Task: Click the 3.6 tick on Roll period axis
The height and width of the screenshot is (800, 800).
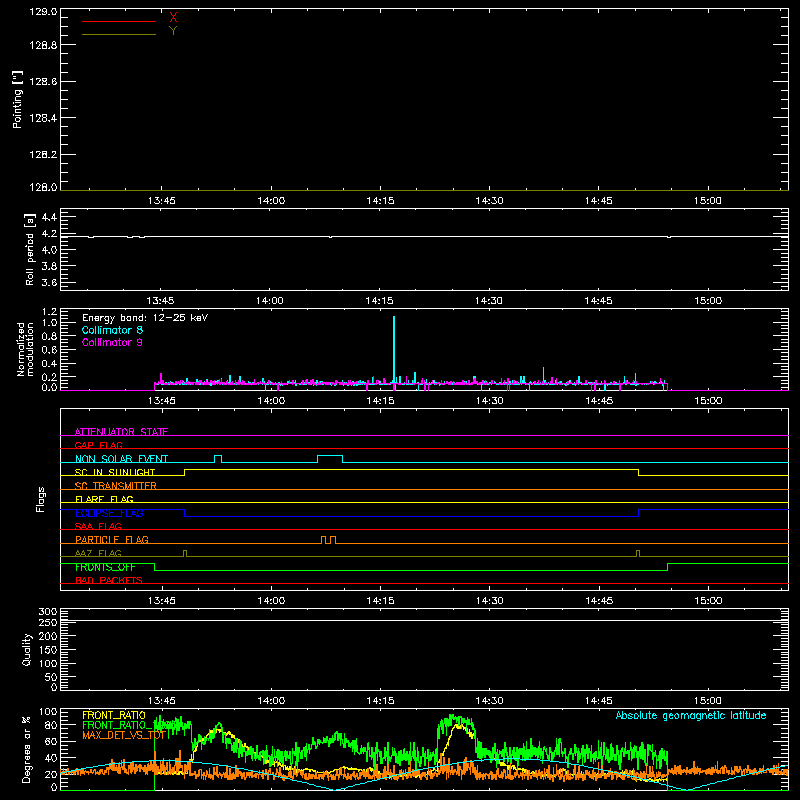Action: coord(49,282)
